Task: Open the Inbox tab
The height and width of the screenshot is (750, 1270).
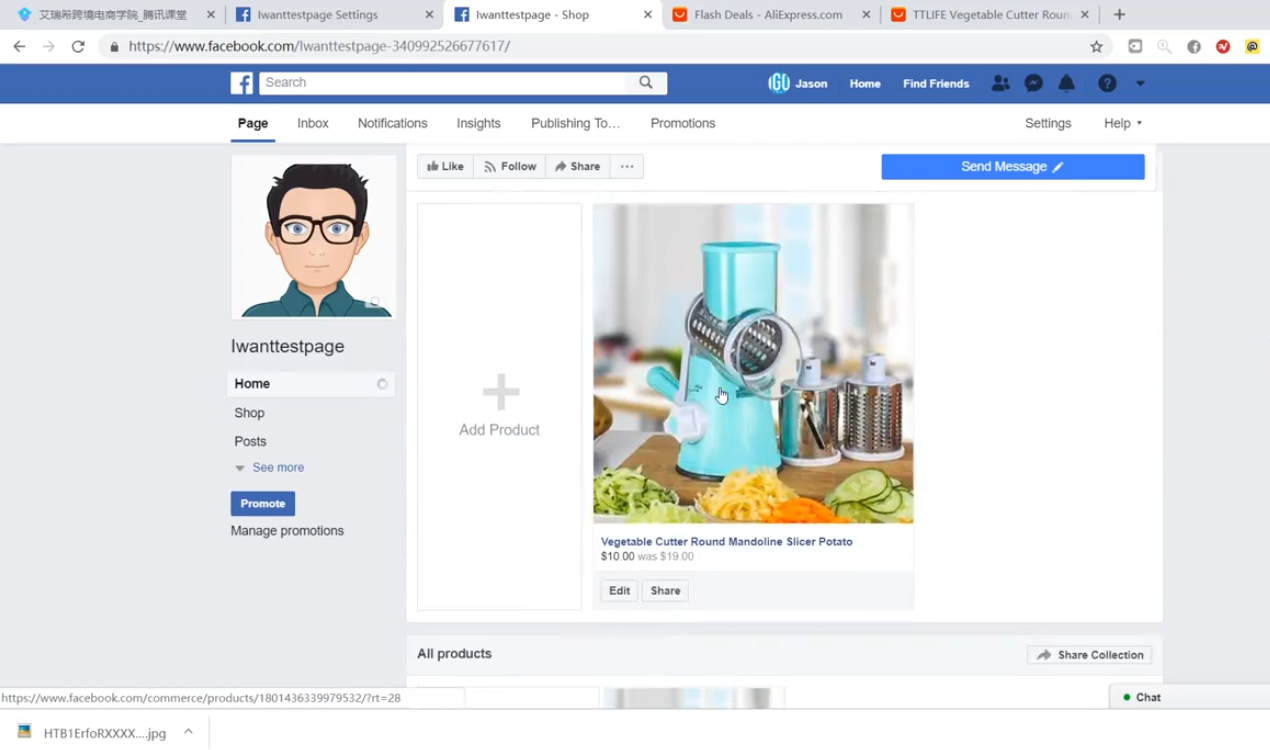Action: click(x=313, y=123)
